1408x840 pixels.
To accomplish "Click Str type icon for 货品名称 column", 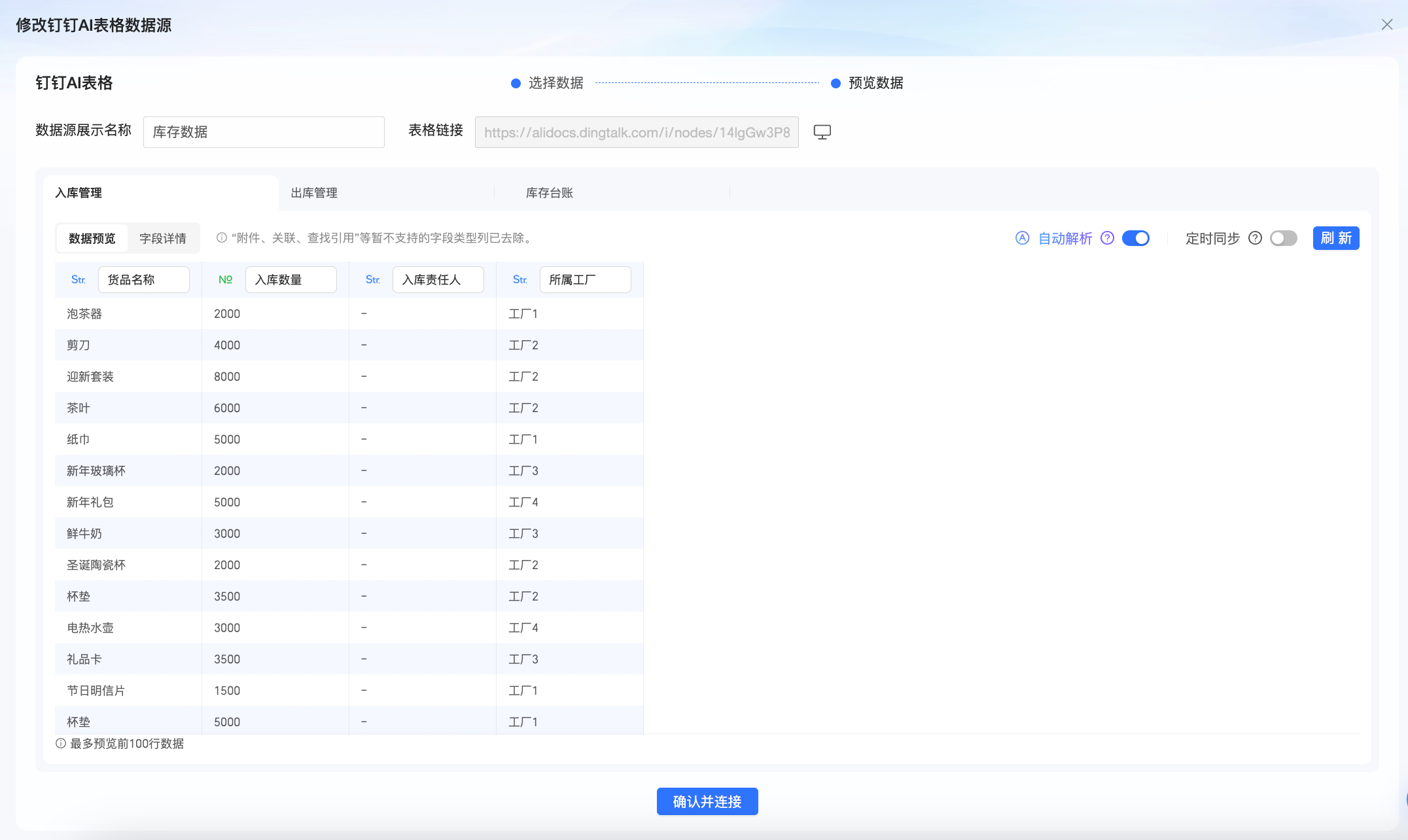I will coord(79,280).
